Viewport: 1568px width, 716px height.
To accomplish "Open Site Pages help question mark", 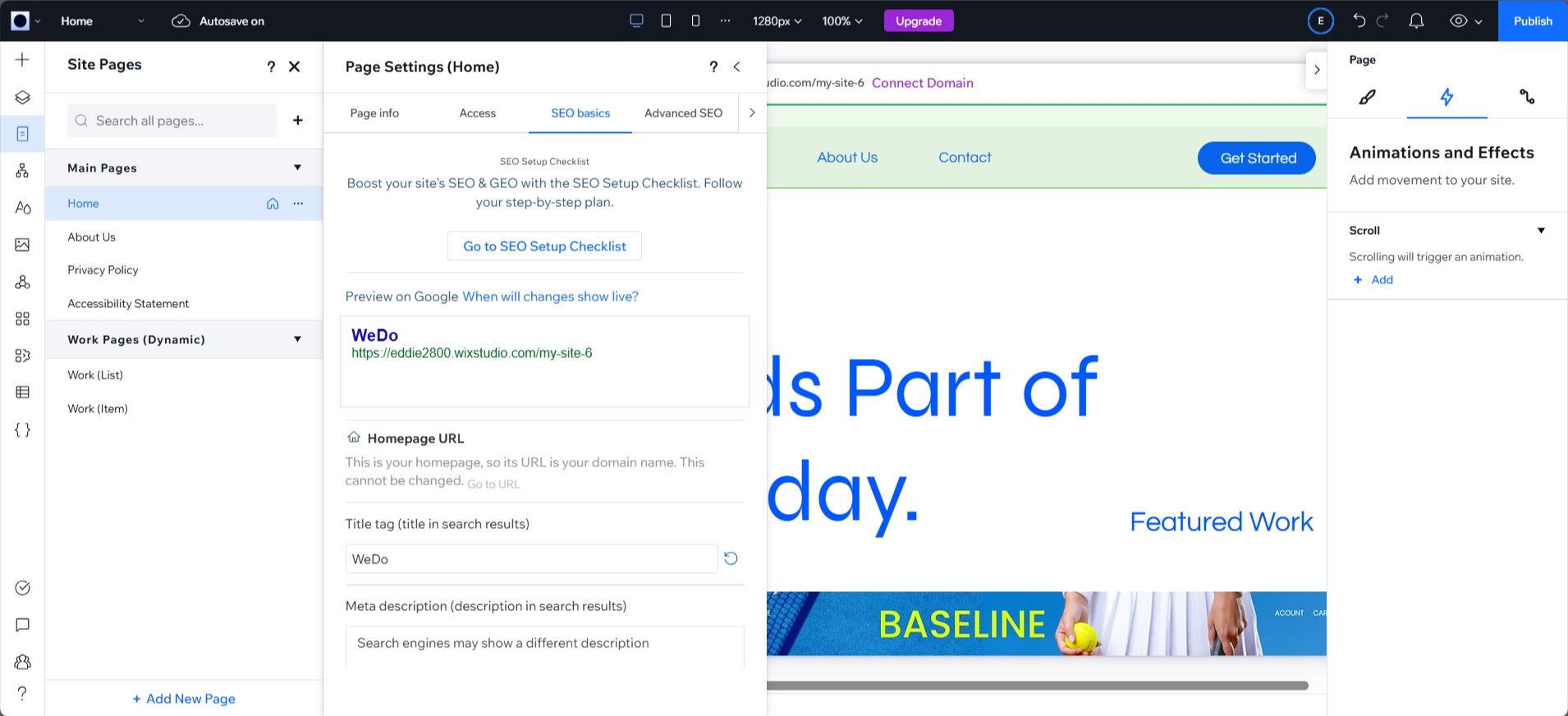I will [x=271, y=67].
